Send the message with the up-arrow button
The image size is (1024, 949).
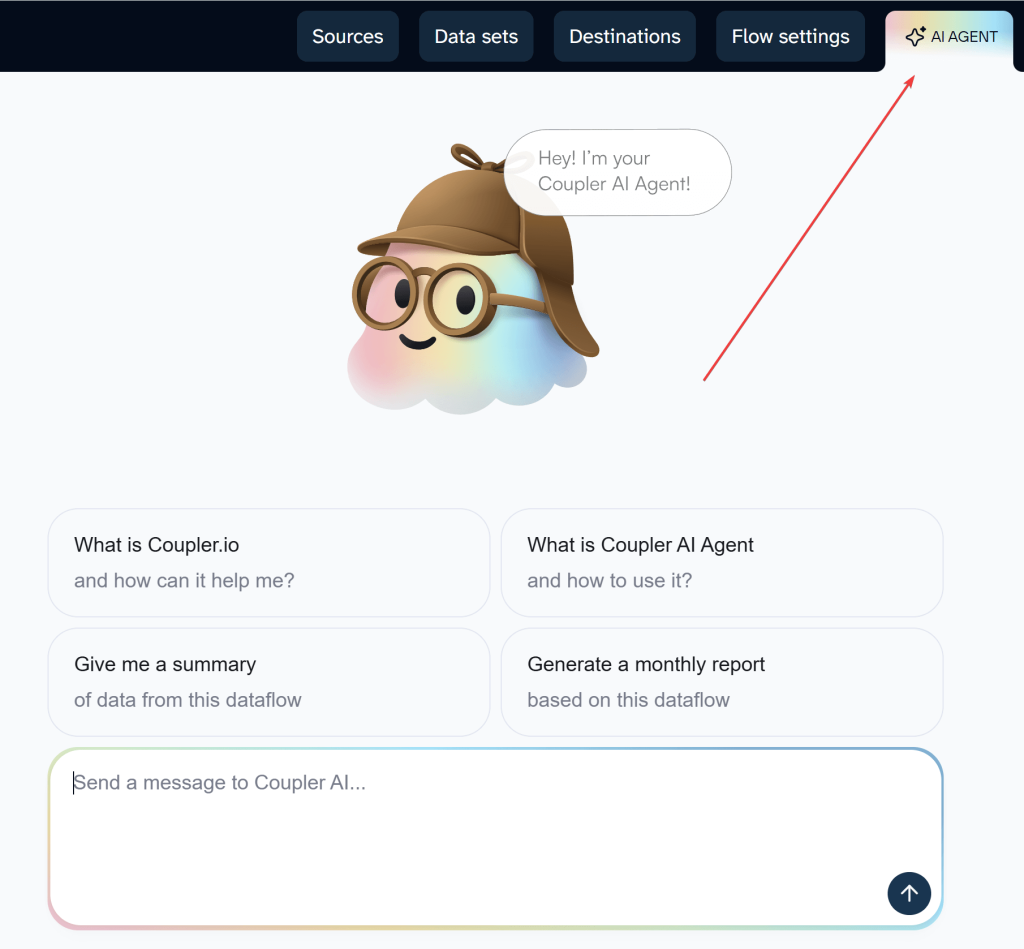(909, 893)
